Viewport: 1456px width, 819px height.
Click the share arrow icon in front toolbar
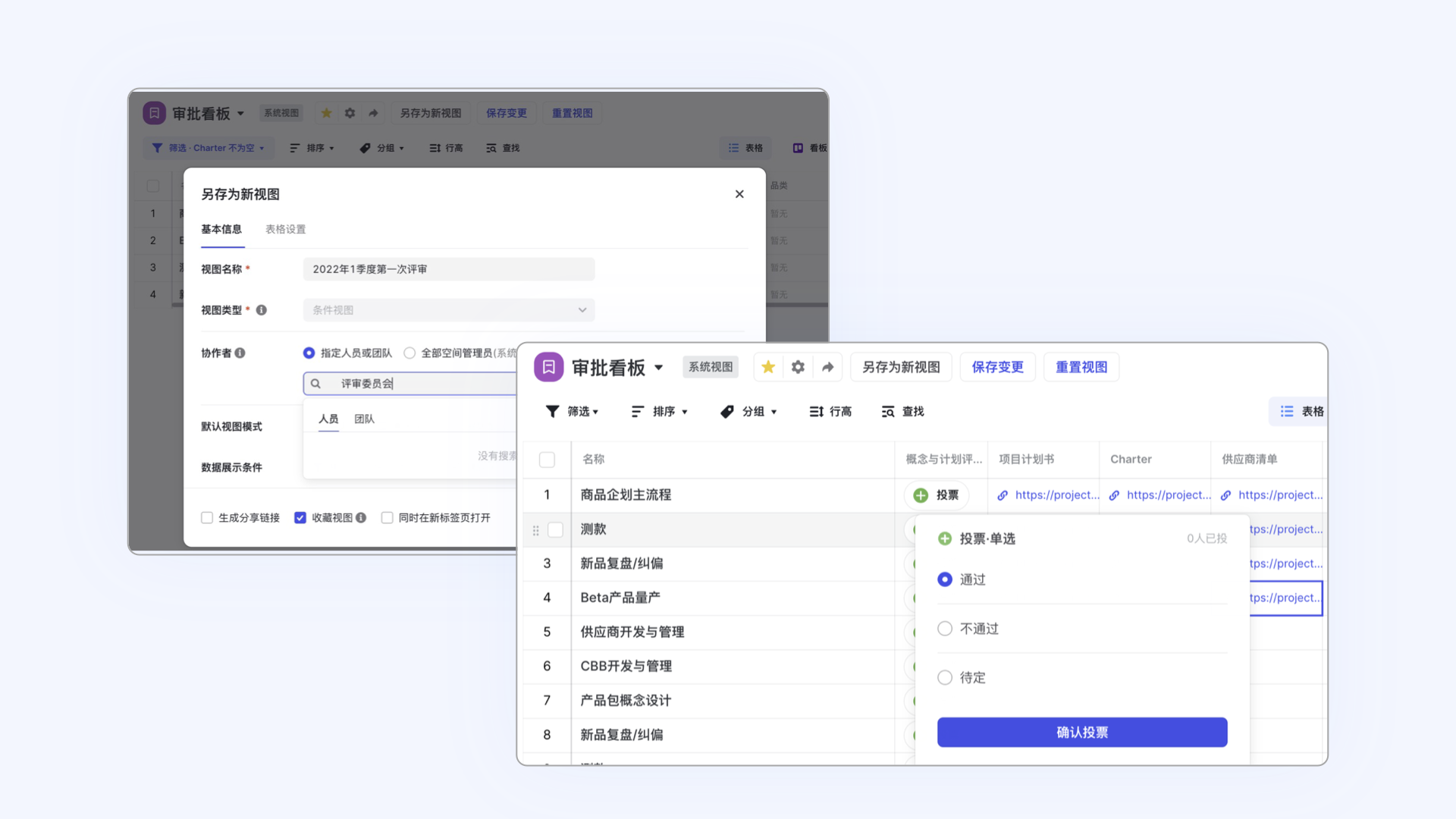coord(827,367)
